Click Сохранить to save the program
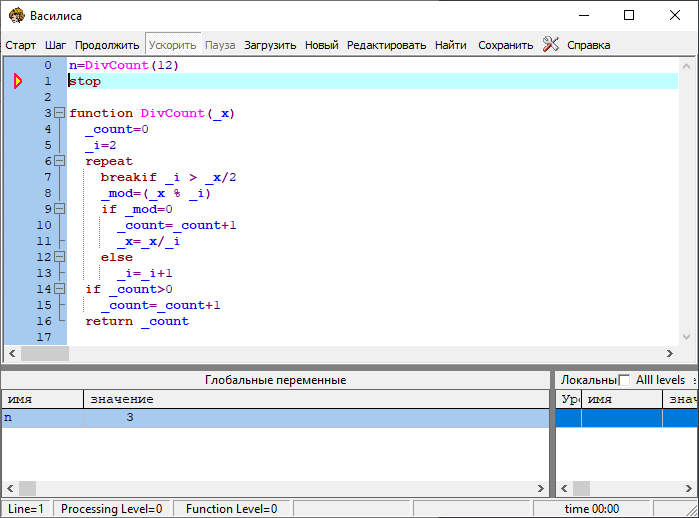Image resolution: width=699 pixels, height=518 pixels. (505, 45)
